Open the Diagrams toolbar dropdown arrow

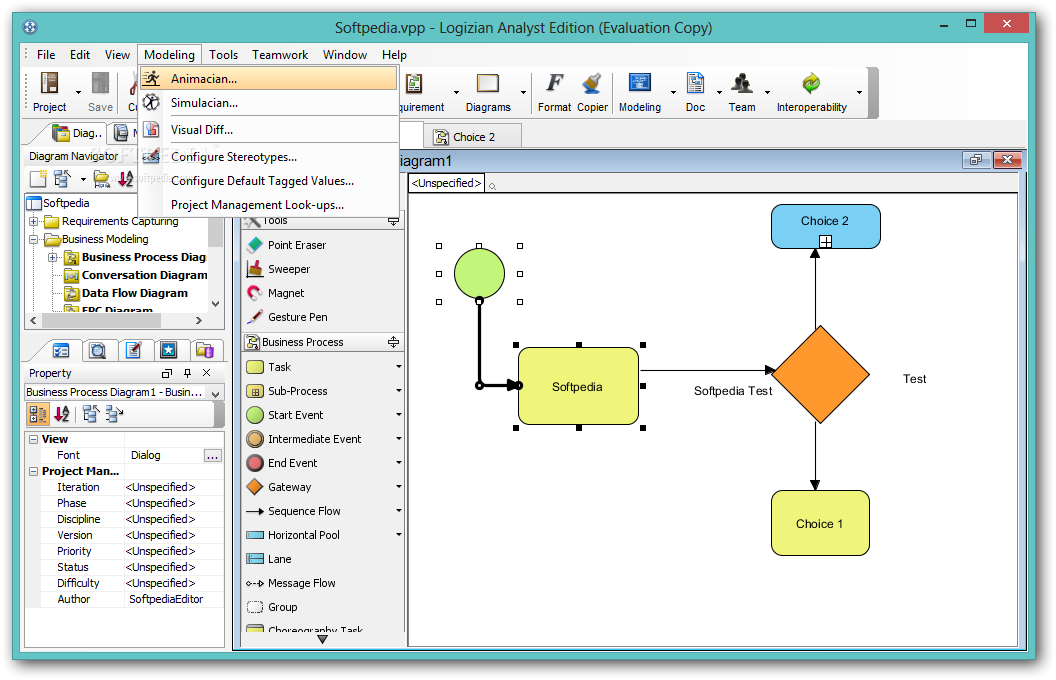click(x=523, y=92)
